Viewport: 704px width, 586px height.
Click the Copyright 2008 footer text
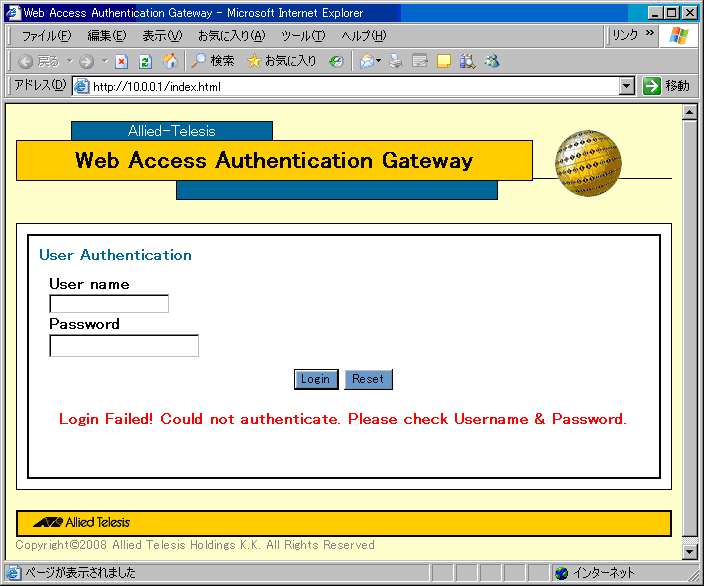tap(195, 545)
